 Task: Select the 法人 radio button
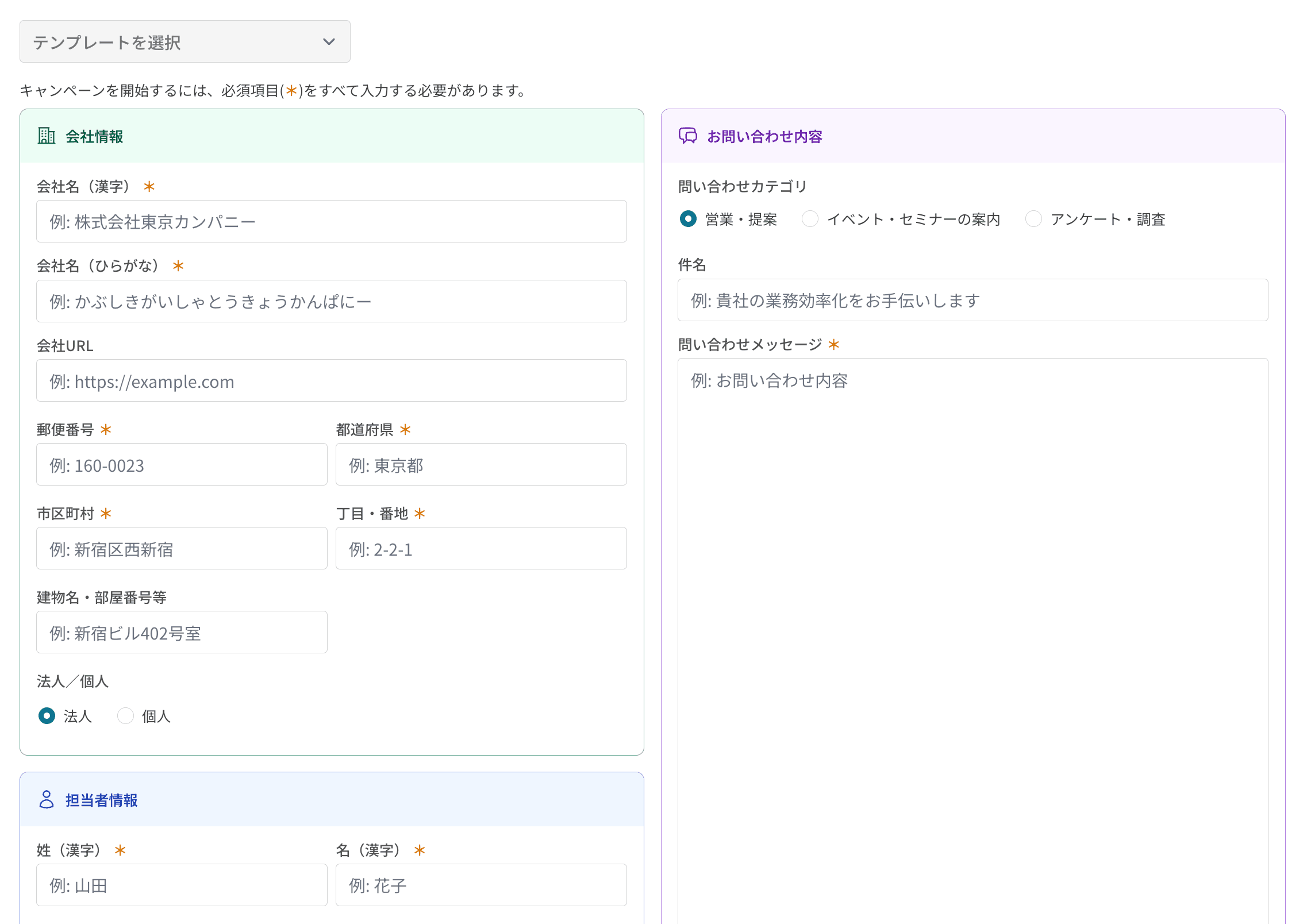click(46, 716)
